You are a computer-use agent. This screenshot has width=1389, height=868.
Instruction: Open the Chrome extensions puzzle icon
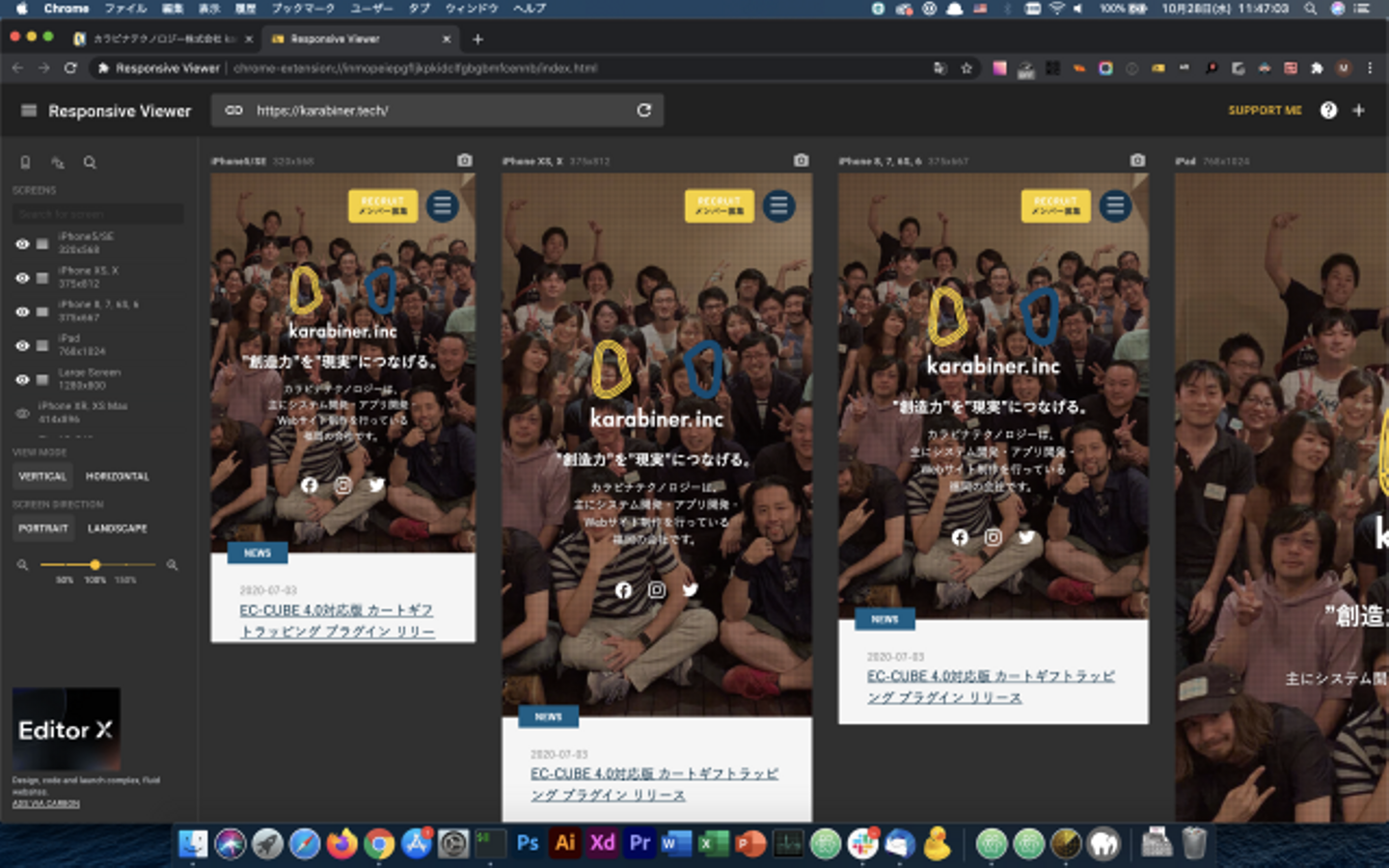(1317, 68)
